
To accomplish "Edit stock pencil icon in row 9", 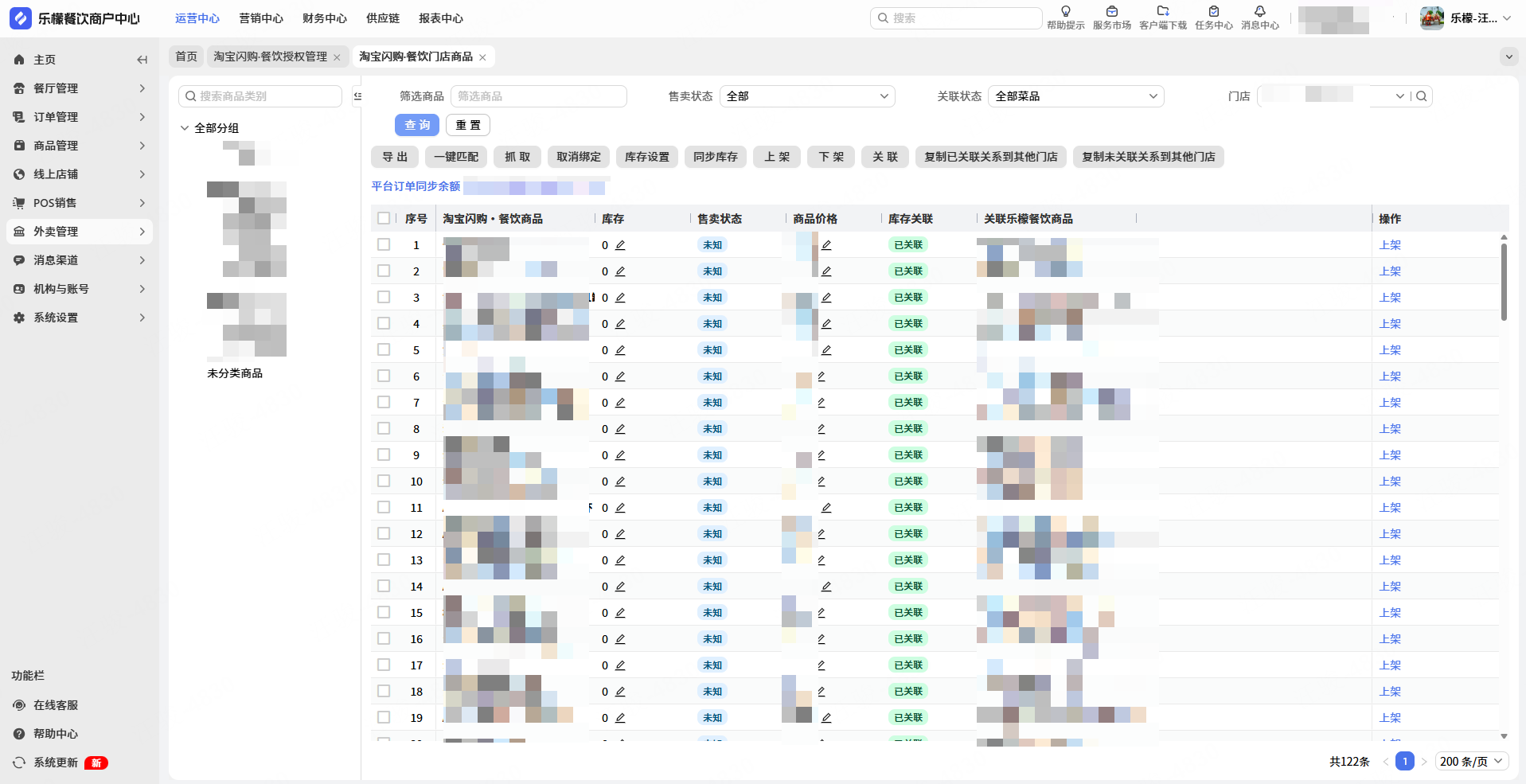I will click(620, 455).
